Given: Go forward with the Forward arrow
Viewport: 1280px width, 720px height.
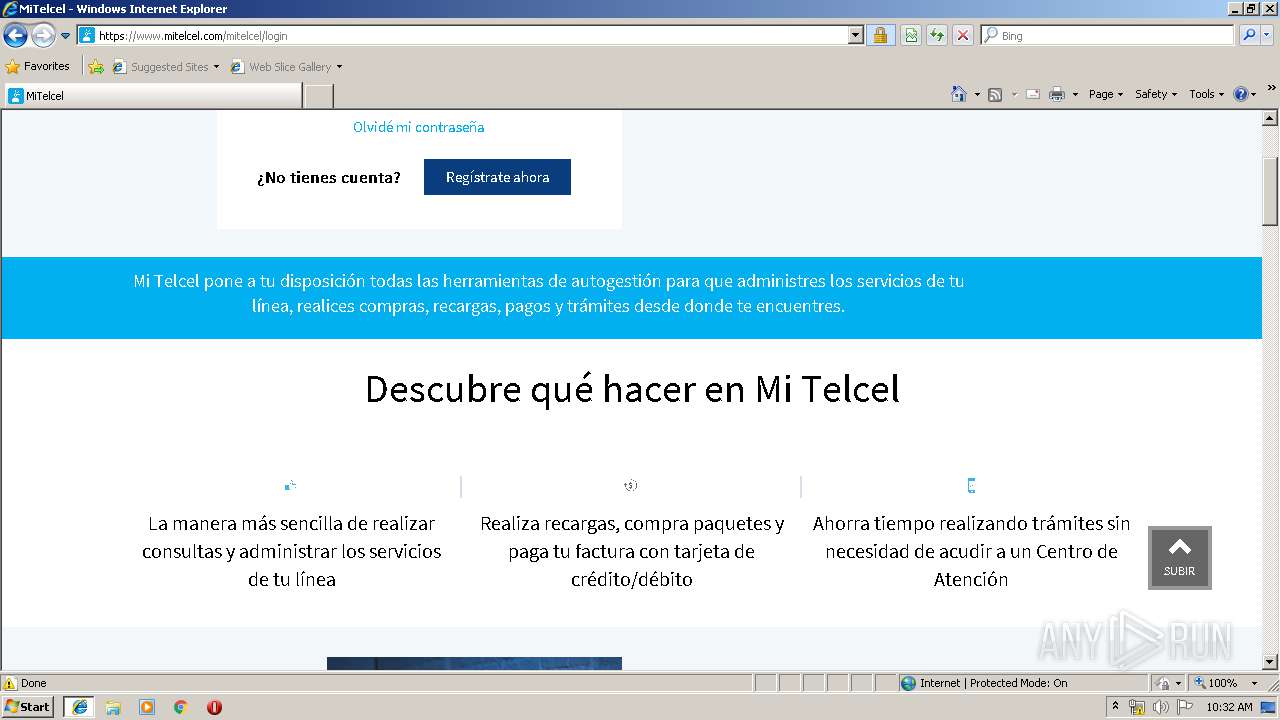Looking at the screenshot, I should pyautogui.click(x=43, y=35).
